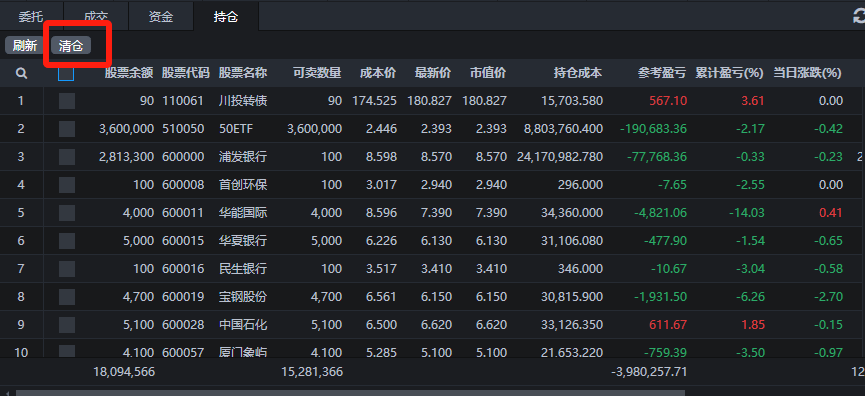
Task: Click the -190,683.36 loss value
Action: point(653,129)
